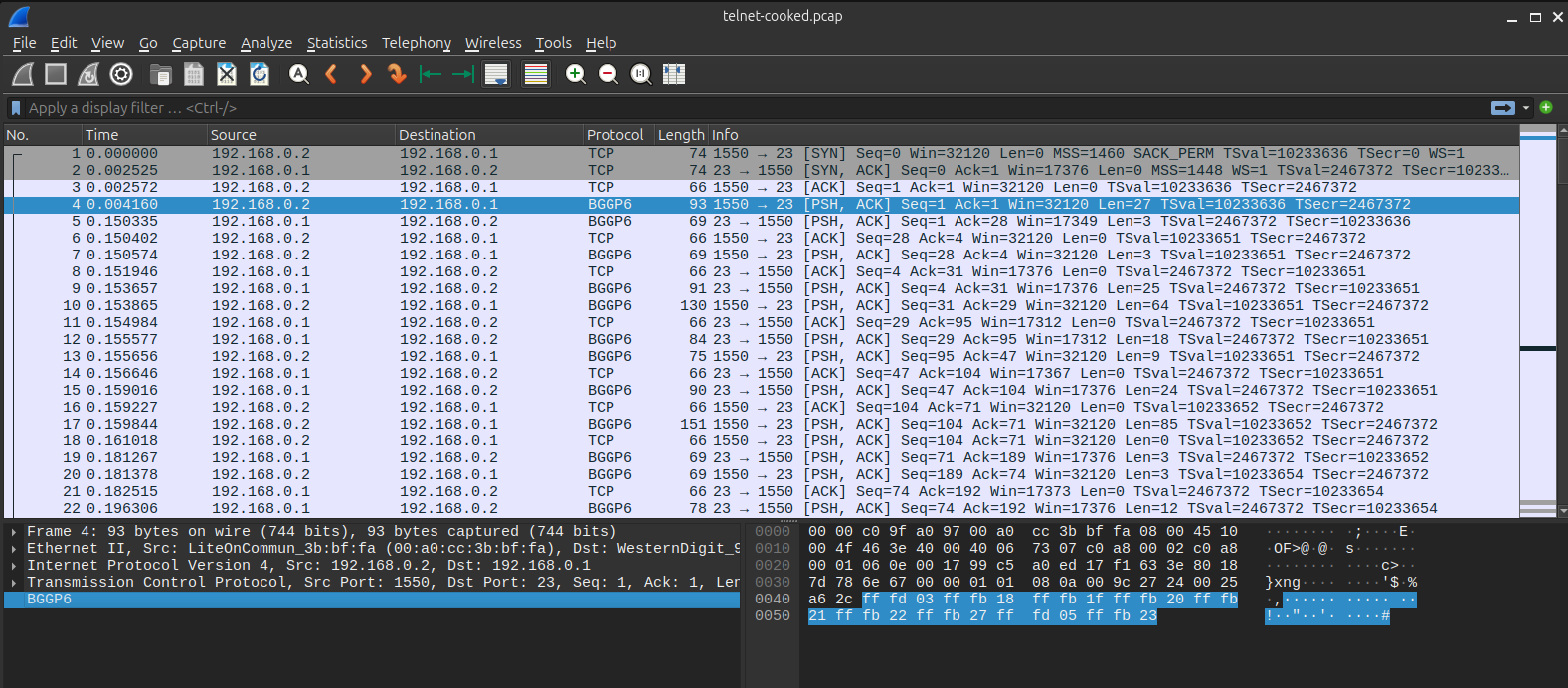Go to the previous packet in history
Viewport: 1568px width, 688px height.
tap(332, 74)
